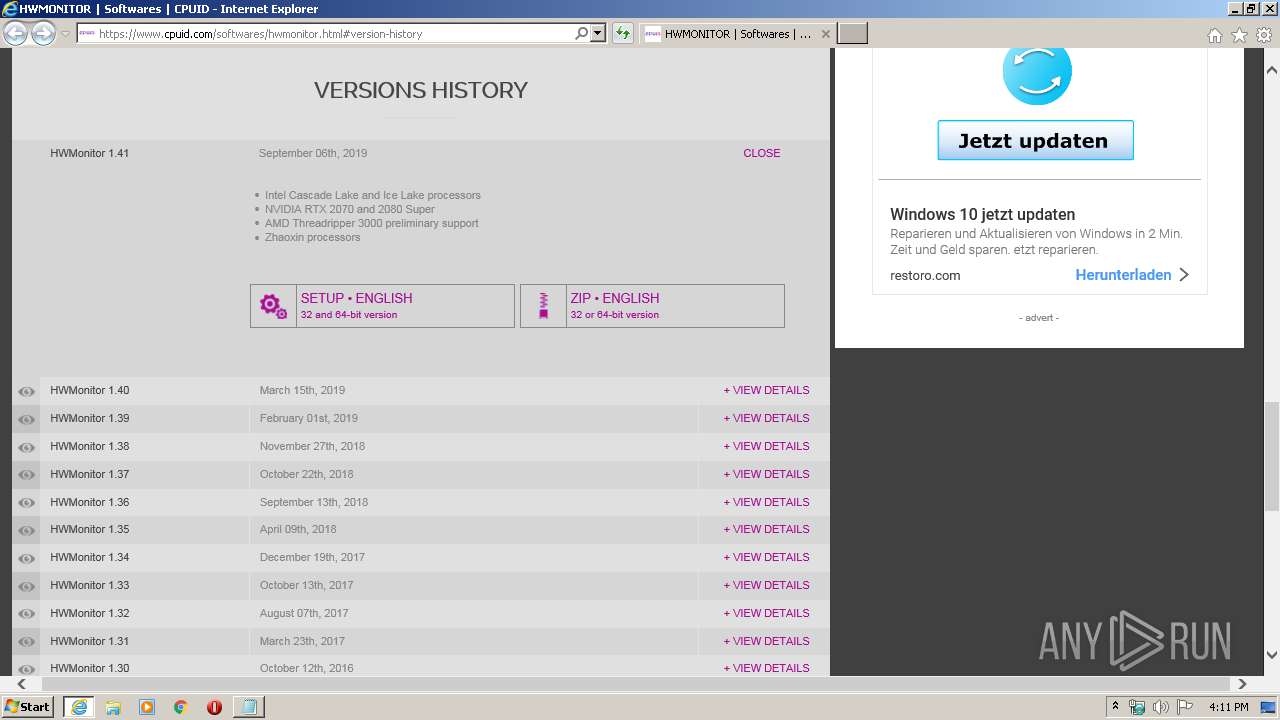Toggle the eye icon for HWMonitor 1.33

coord(27,586)
